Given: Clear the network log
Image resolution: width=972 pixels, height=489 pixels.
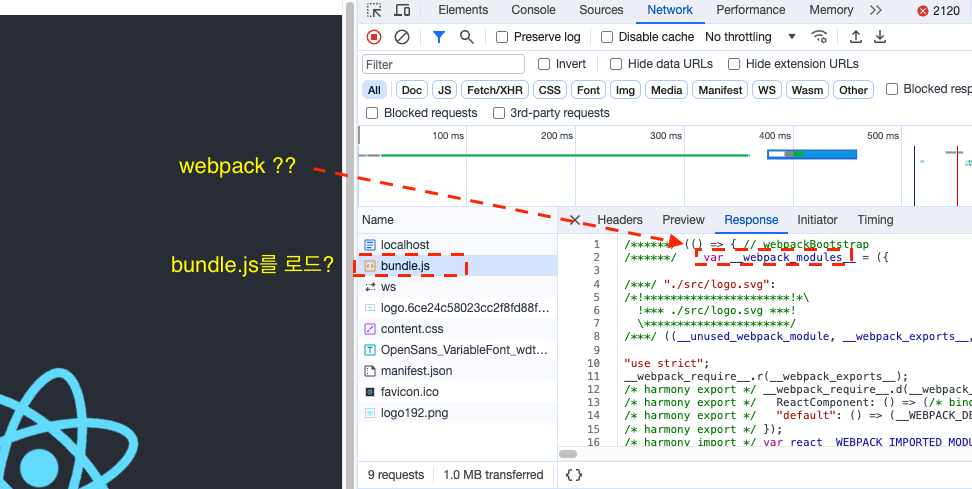Looking at the screenshot, I should [x=402, y=37].
